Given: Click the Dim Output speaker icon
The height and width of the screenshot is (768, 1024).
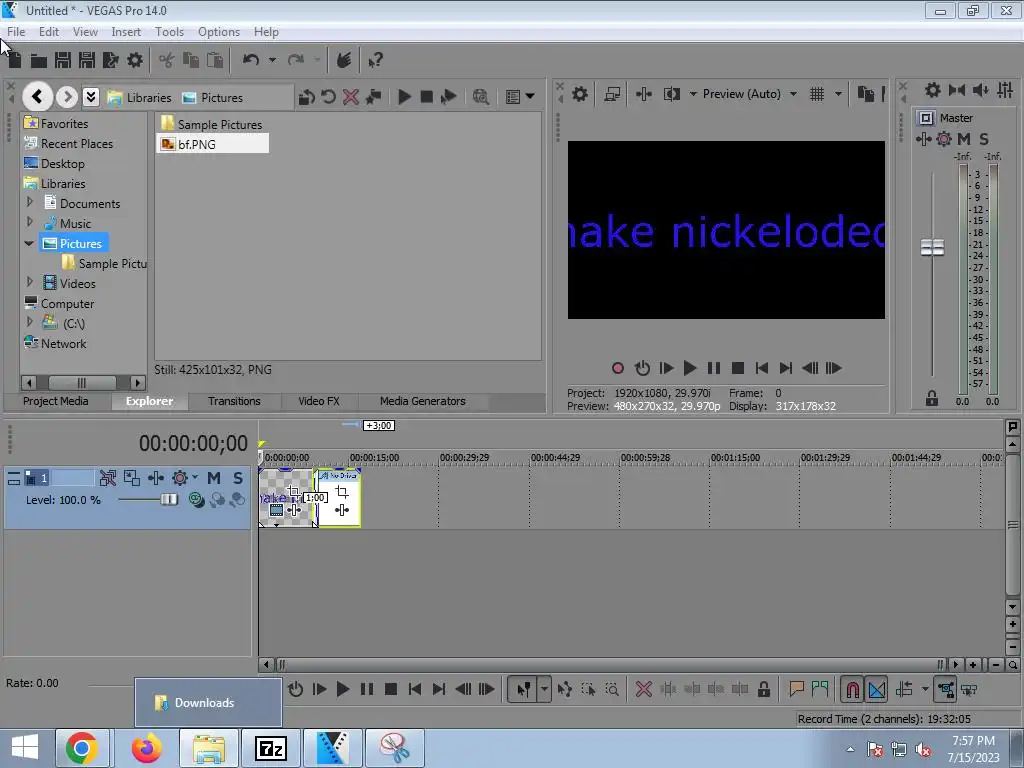Looking at the screenshot, I should tap(980, 90).
